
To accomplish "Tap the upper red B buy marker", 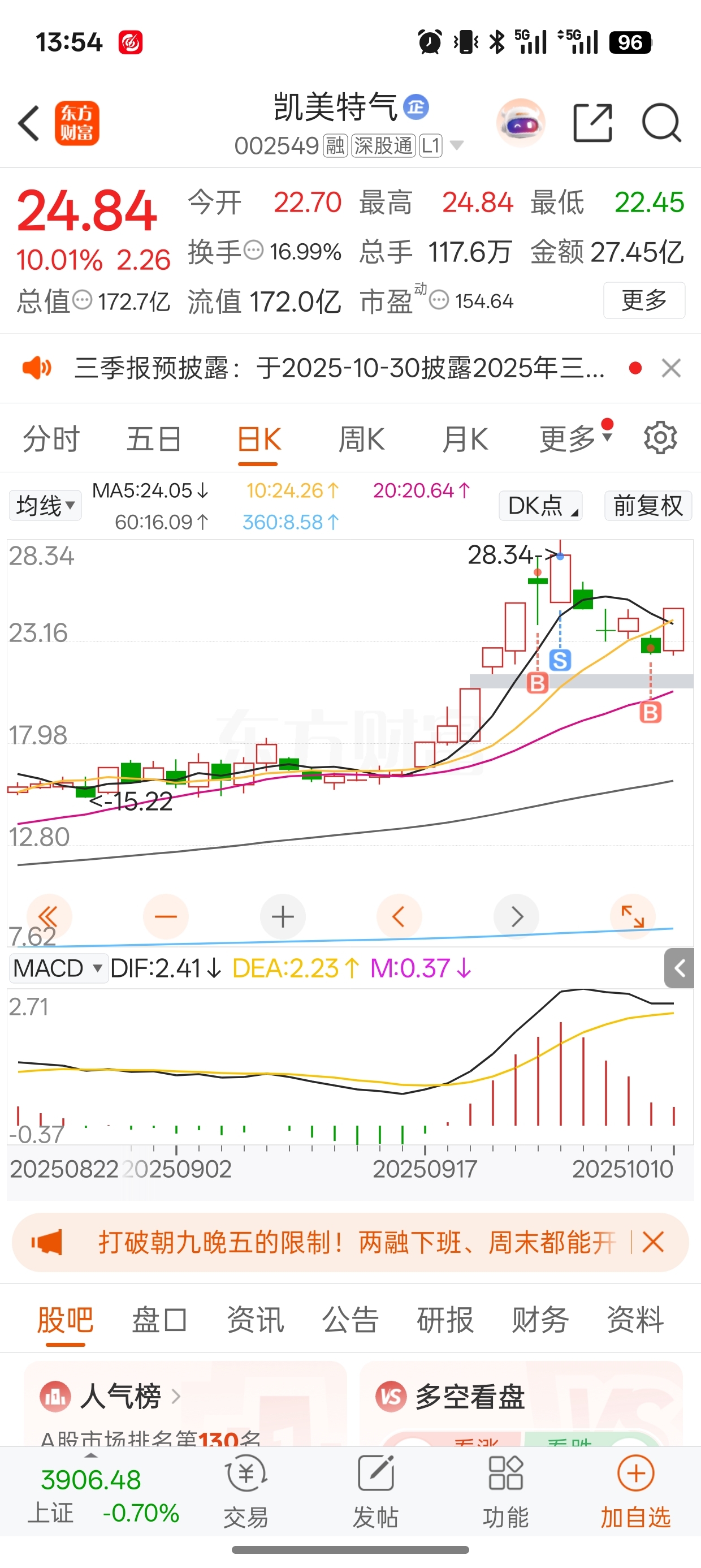I will pos(537,683).
